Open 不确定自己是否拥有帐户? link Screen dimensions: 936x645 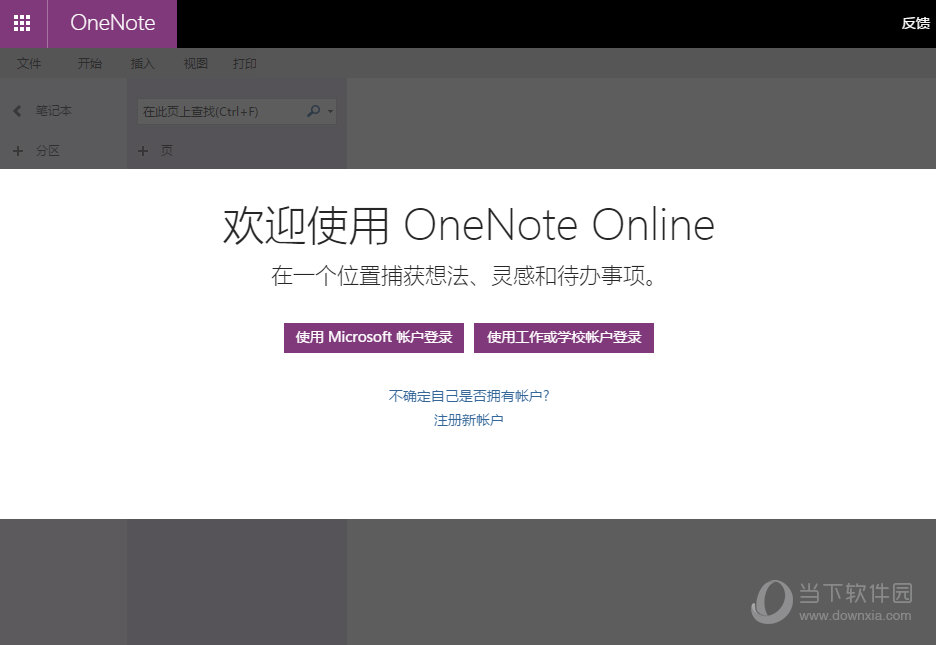(469, 396)
